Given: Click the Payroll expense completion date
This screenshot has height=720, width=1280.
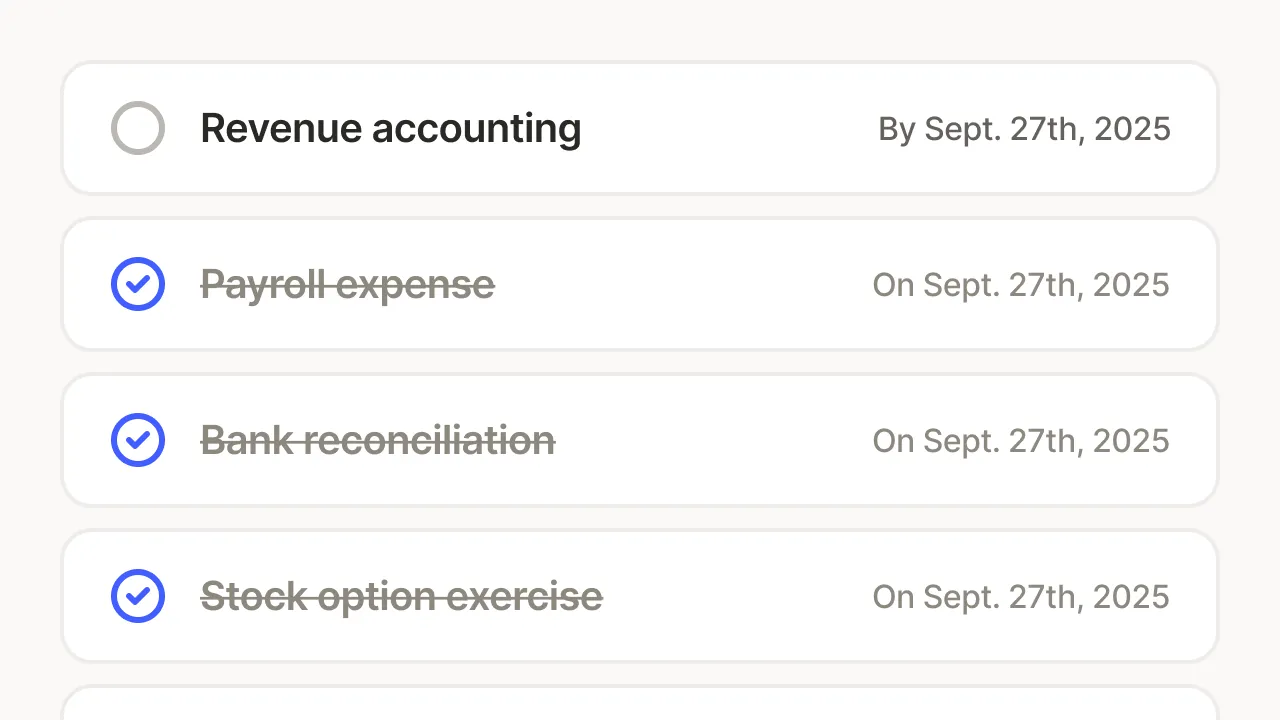Looking at the screenshot, I should point(1021,285).
